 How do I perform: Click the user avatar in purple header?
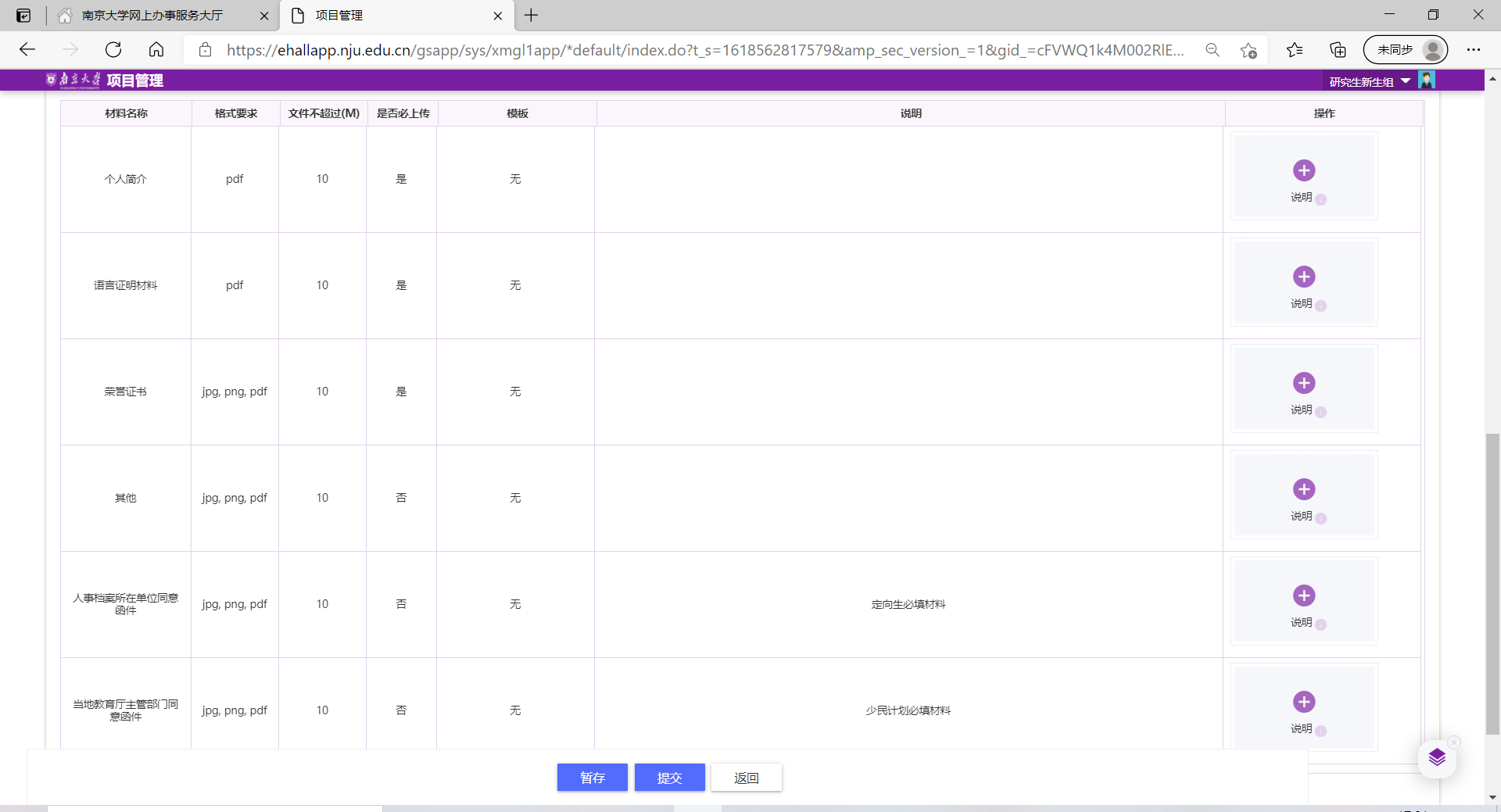pos(1427,80)
